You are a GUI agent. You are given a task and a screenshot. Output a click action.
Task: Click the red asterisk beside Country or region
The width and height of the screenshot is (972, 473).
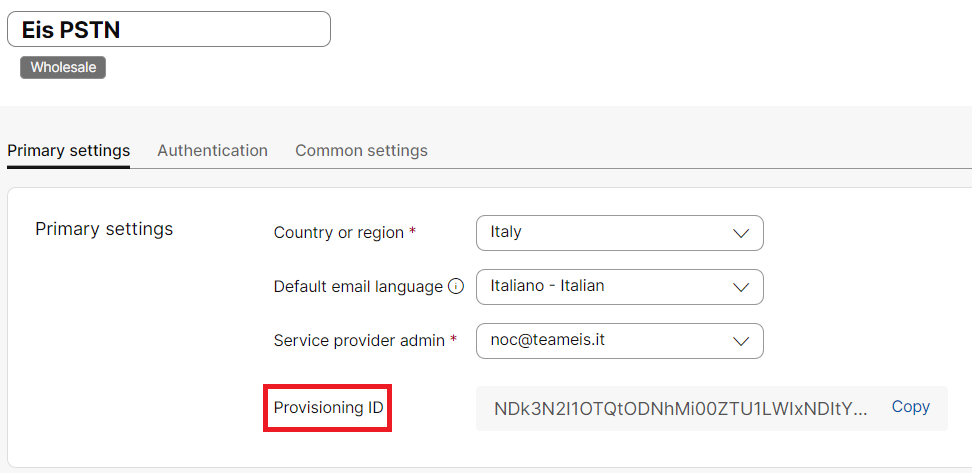click(x=413, y=232)
